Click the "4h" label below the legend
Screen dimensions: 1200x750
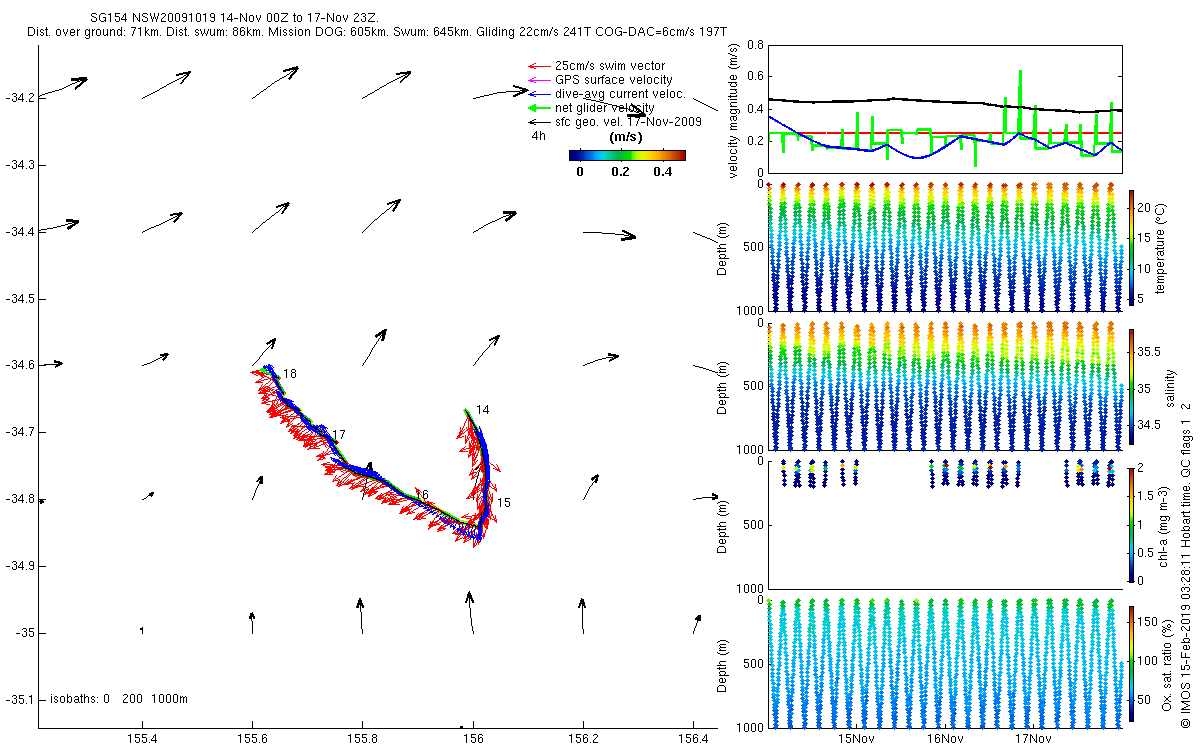pyautogui.click(x=538, y=135)
